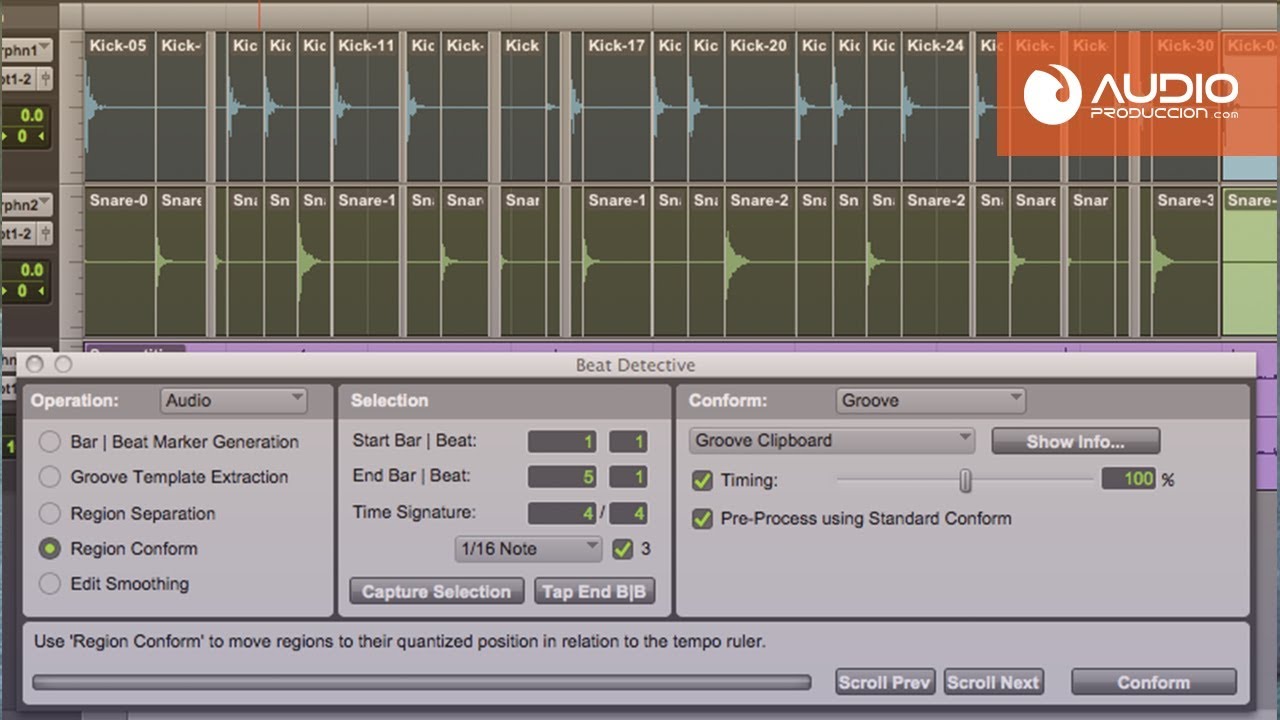Select the Kick-24 clip

[x=938, y=107]
